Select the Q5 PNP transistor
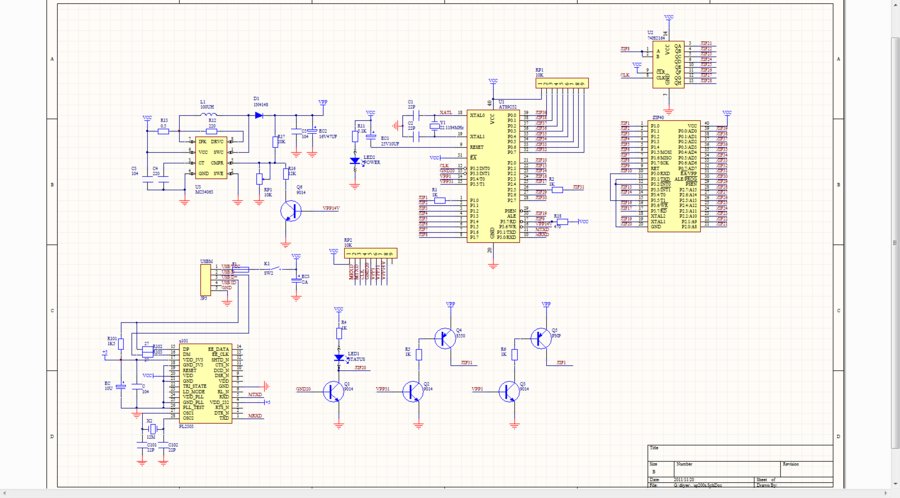This screenshot has width=900, height=498. tap(540, 338)
